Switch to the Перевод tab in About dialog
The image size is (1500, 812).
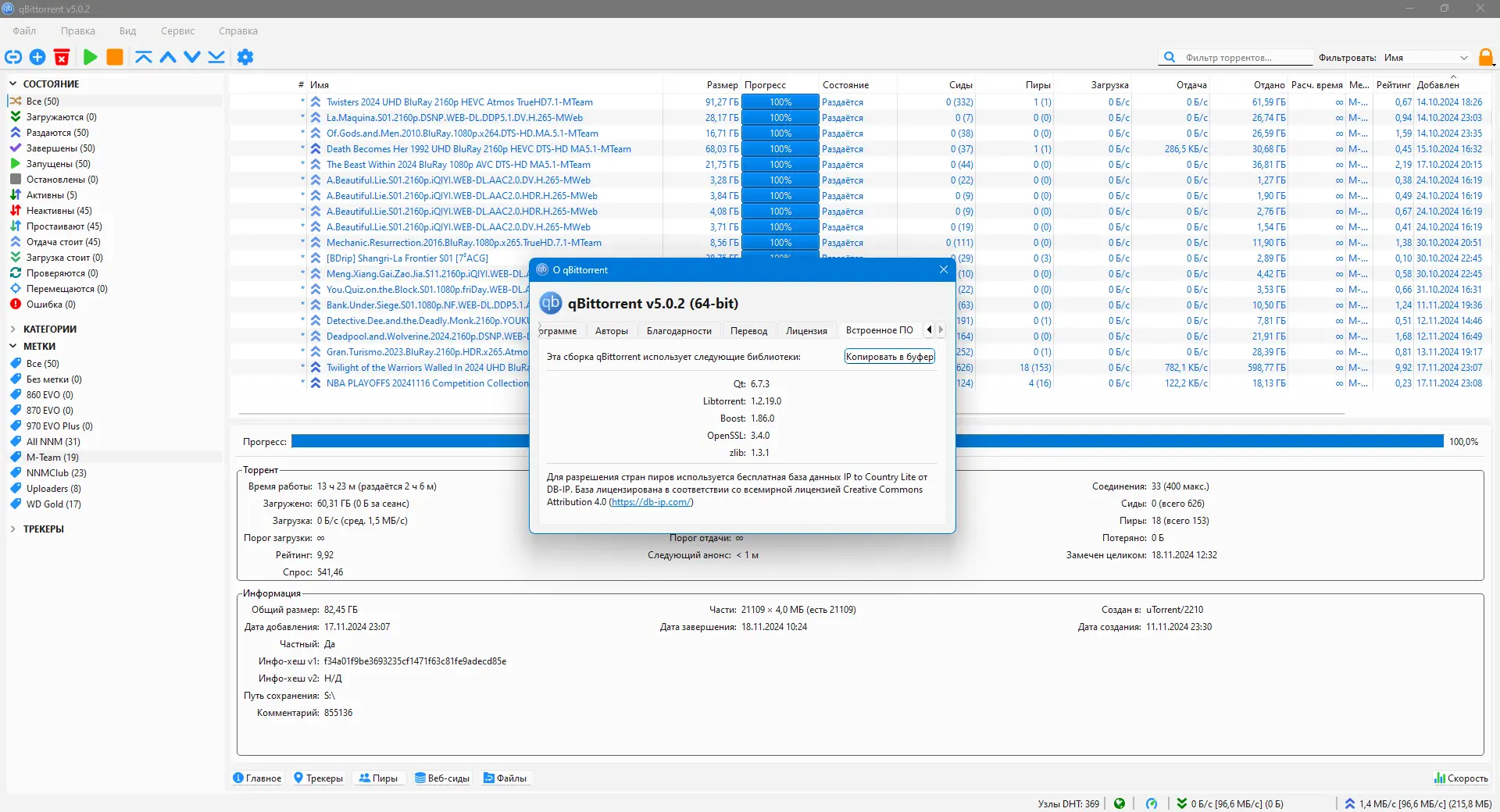[x=749, y=330]
